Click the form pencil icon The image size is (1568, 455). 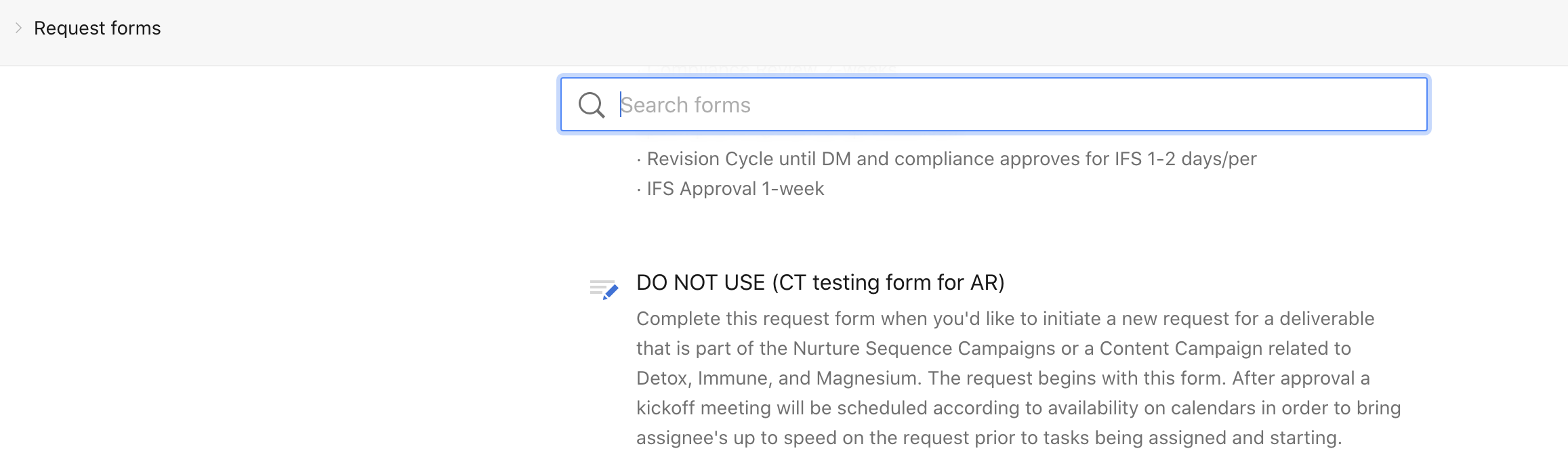pos(604,289)
